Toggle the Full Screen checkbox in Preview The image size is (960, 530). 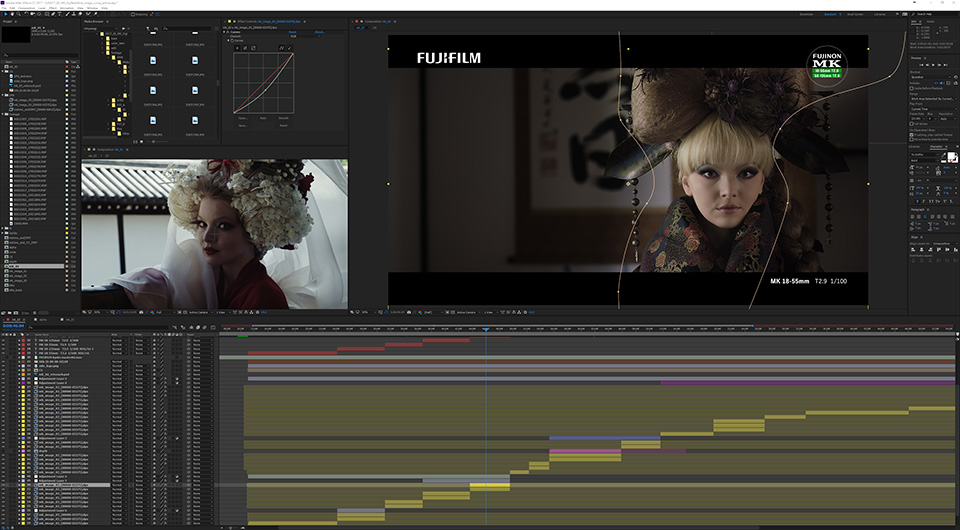pyautogui.click(x=913, y=124)
